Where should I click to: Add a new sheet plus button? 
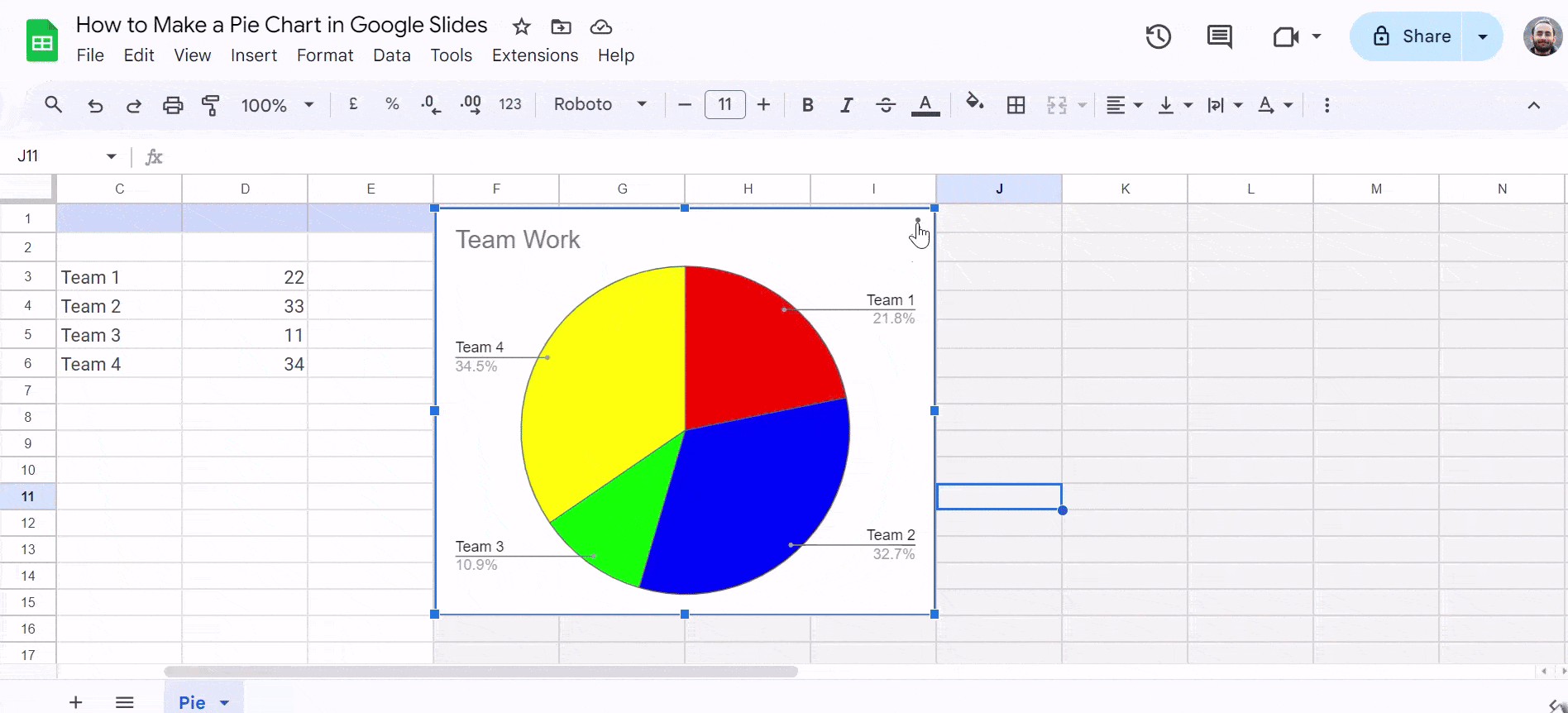(x=75, y=702)
